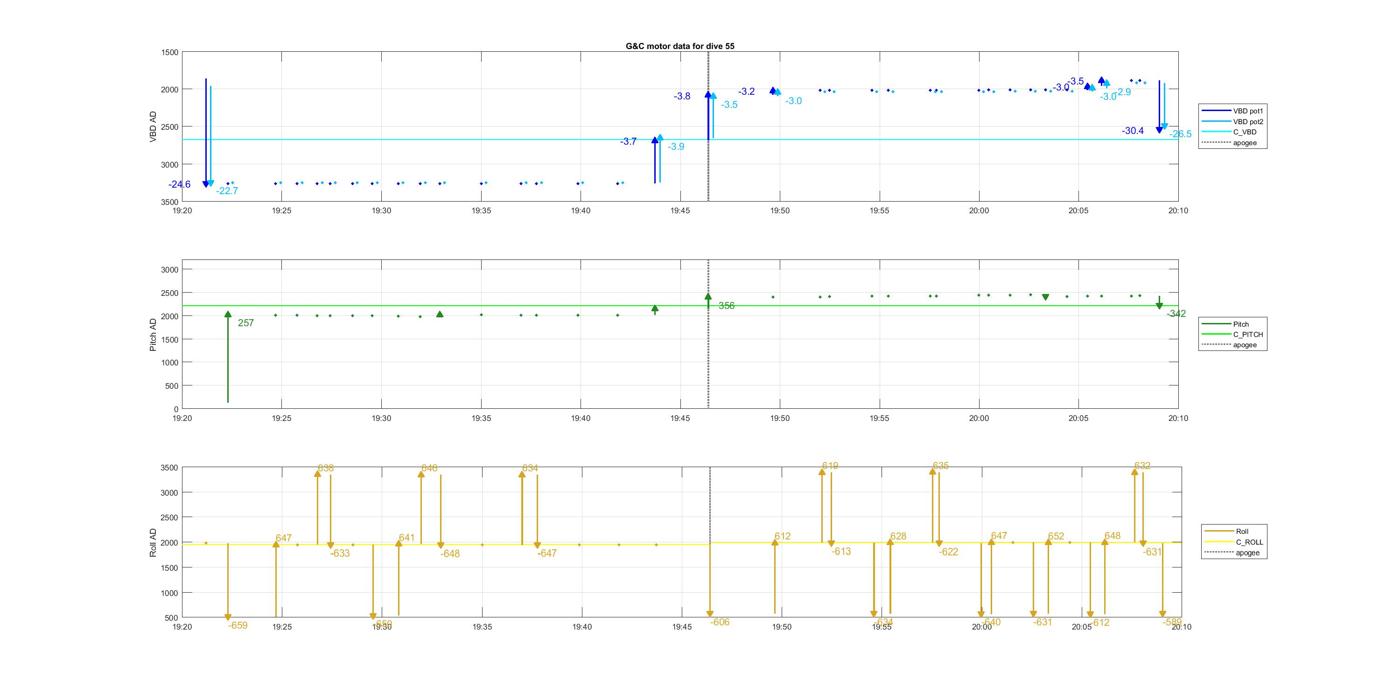Click the -3.7 data label in VBD plot
Screen dimensions: 1400x693
coord(628,142)
